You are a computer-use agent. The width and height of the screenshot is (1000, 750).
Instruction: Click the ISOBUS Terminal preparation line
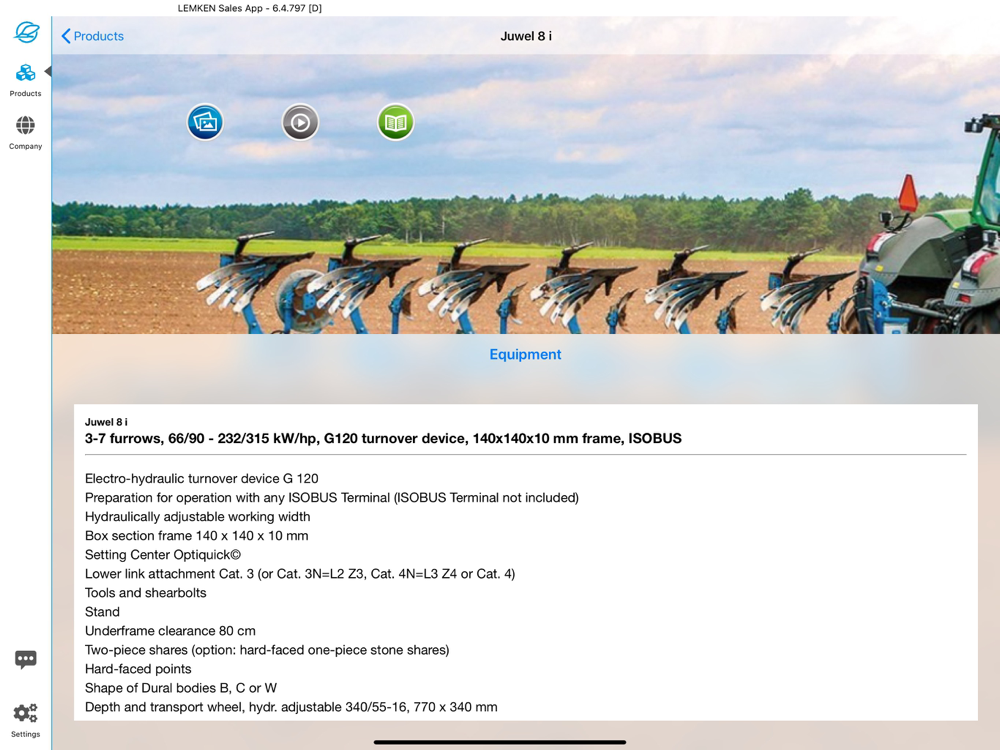332,498
